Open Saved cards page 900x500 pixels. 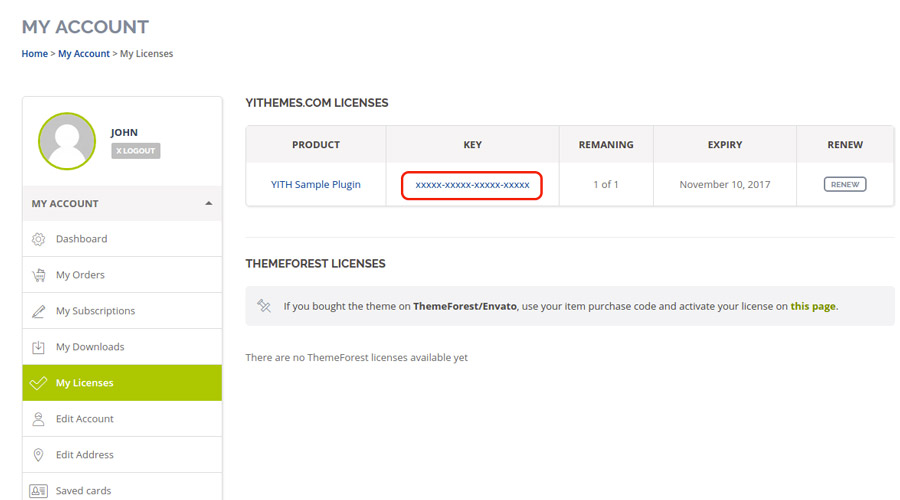[122, 487]
